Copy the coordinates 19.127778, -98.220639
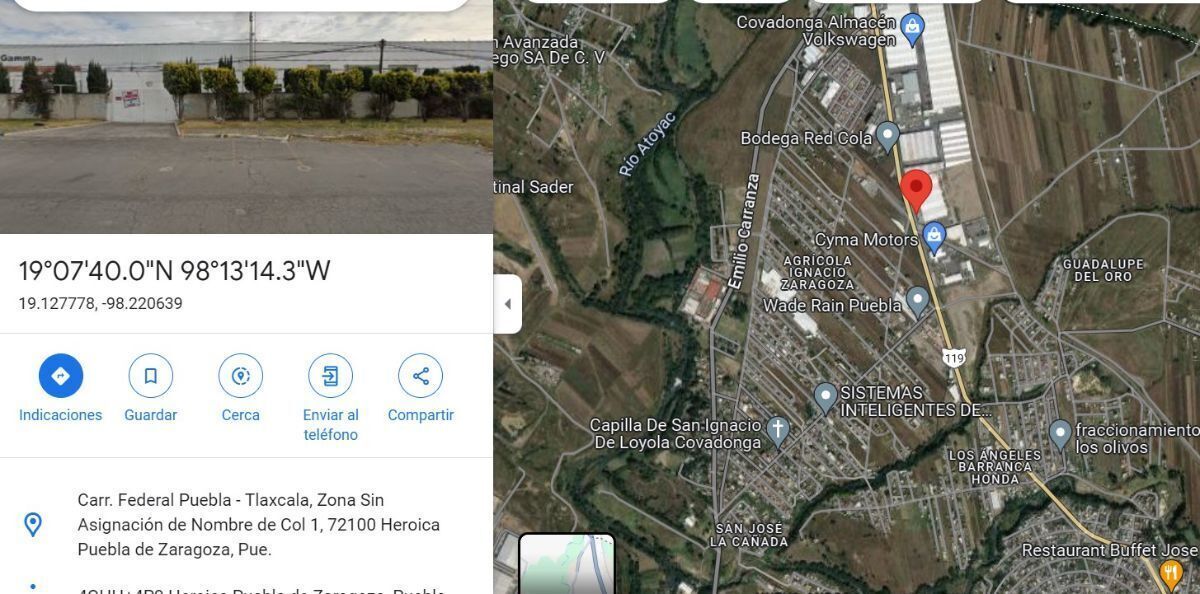This screenshot has width=1200, height=594. tap(101, 303)
